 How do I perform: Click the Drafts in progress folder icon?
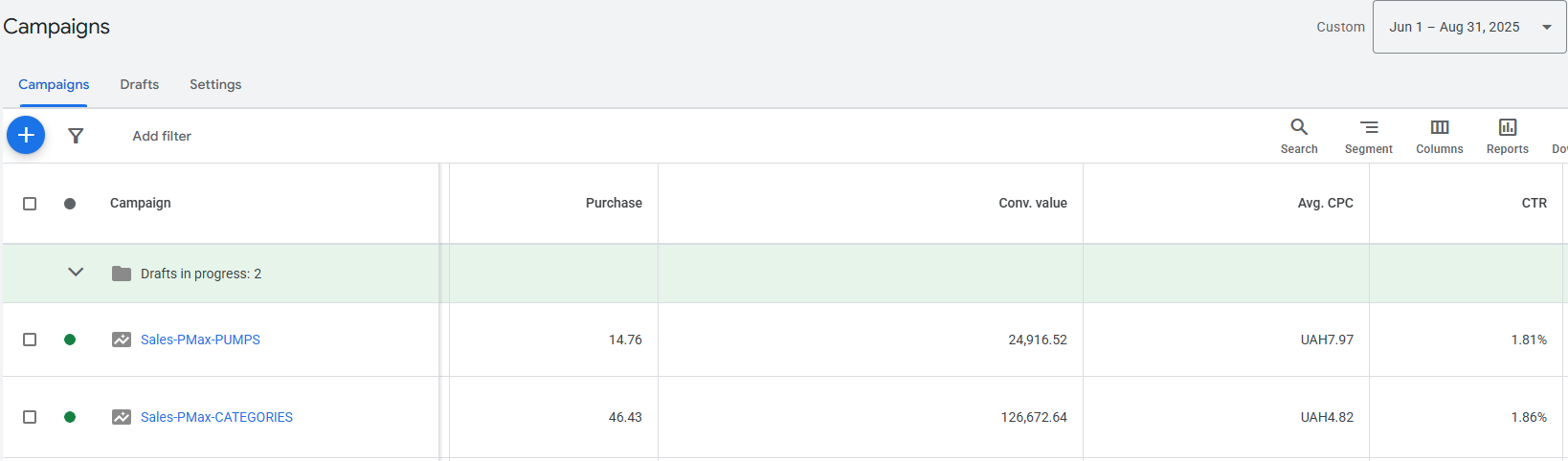(x=122, y=274)
